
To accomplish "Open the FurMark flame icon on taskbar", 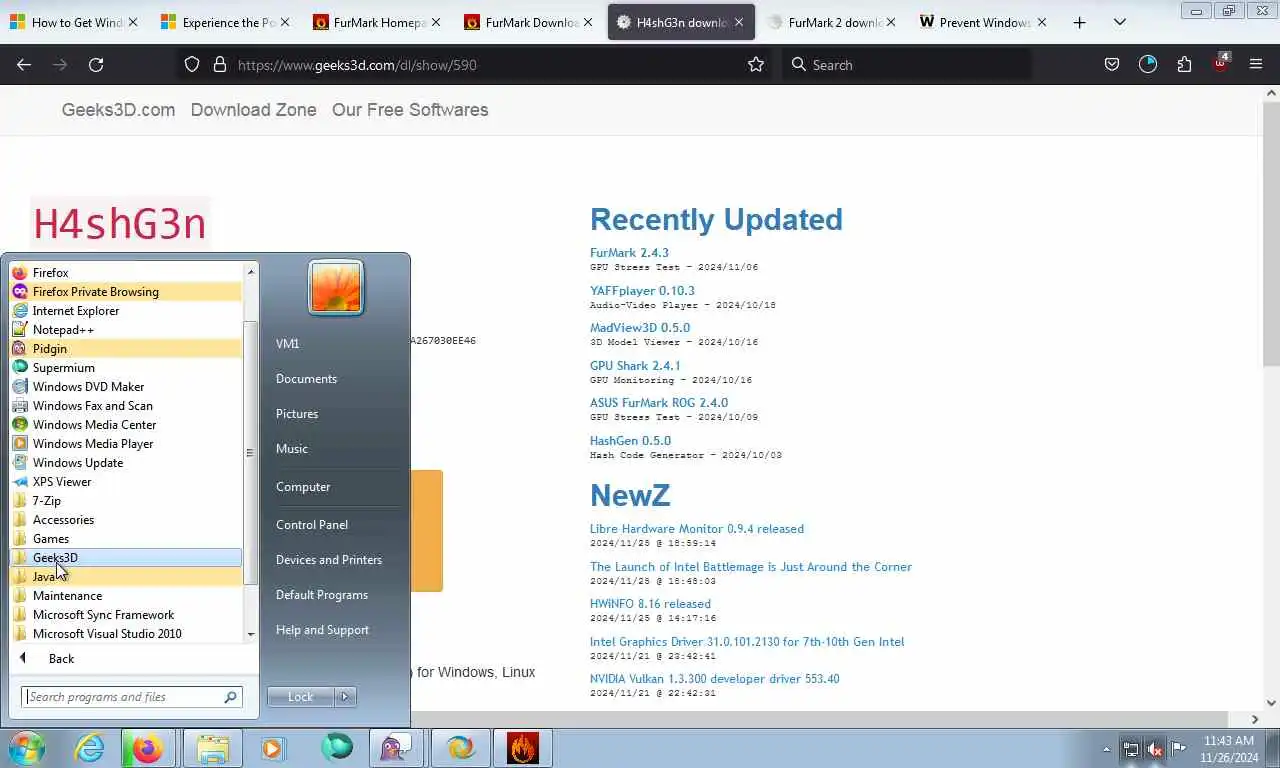I will point(522,748).
